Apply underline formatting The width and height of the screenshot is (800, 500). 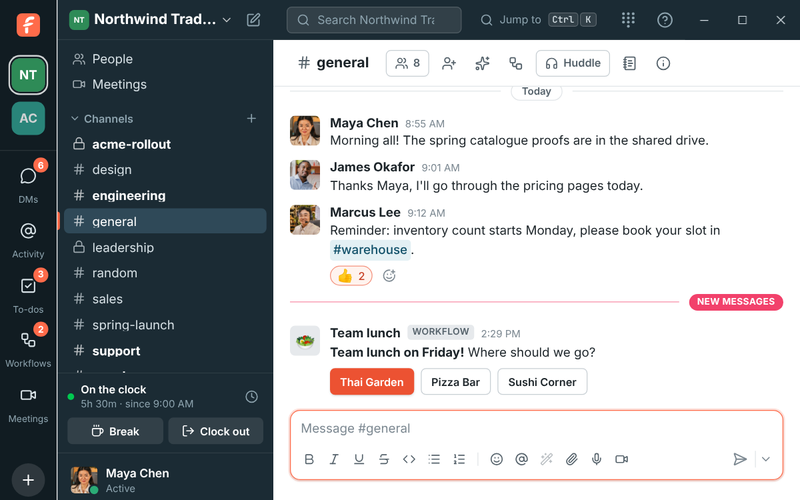pos(359,459)
